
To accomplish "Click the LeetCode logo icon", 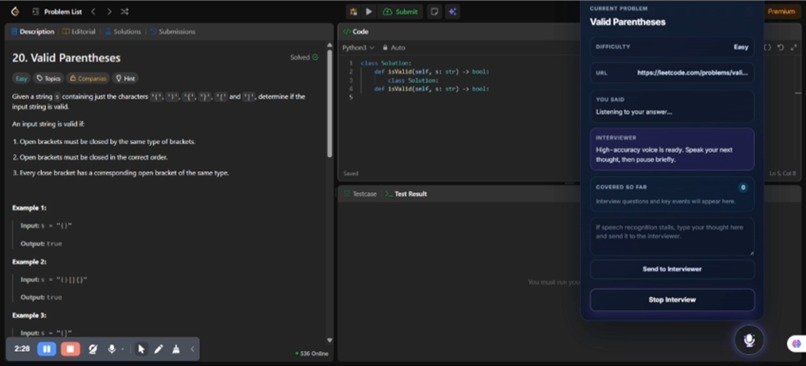I will point(15,11).
